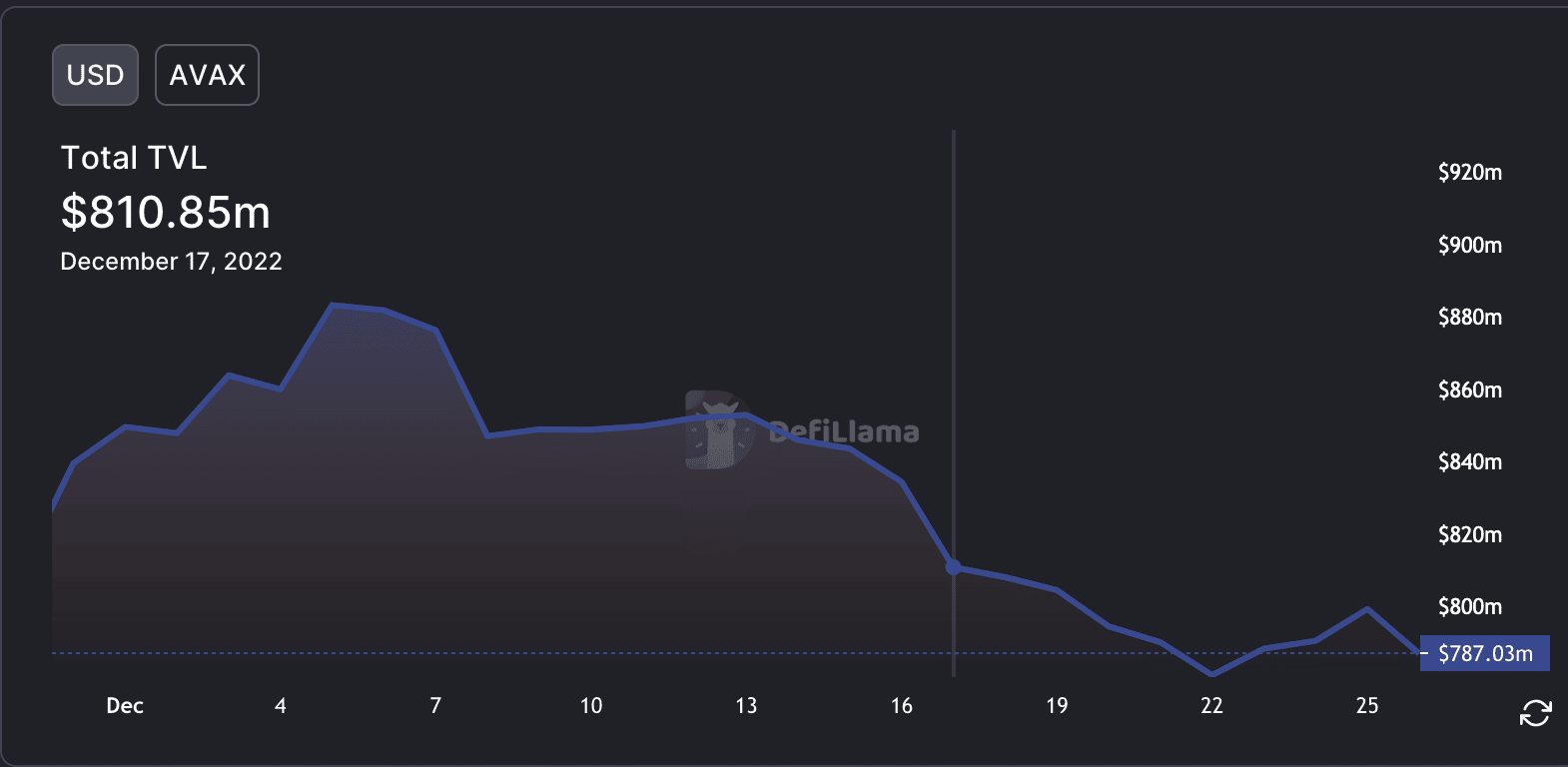Click the 25 tick on date axis
The image size is (1568, 767).
coord(1367,705)
